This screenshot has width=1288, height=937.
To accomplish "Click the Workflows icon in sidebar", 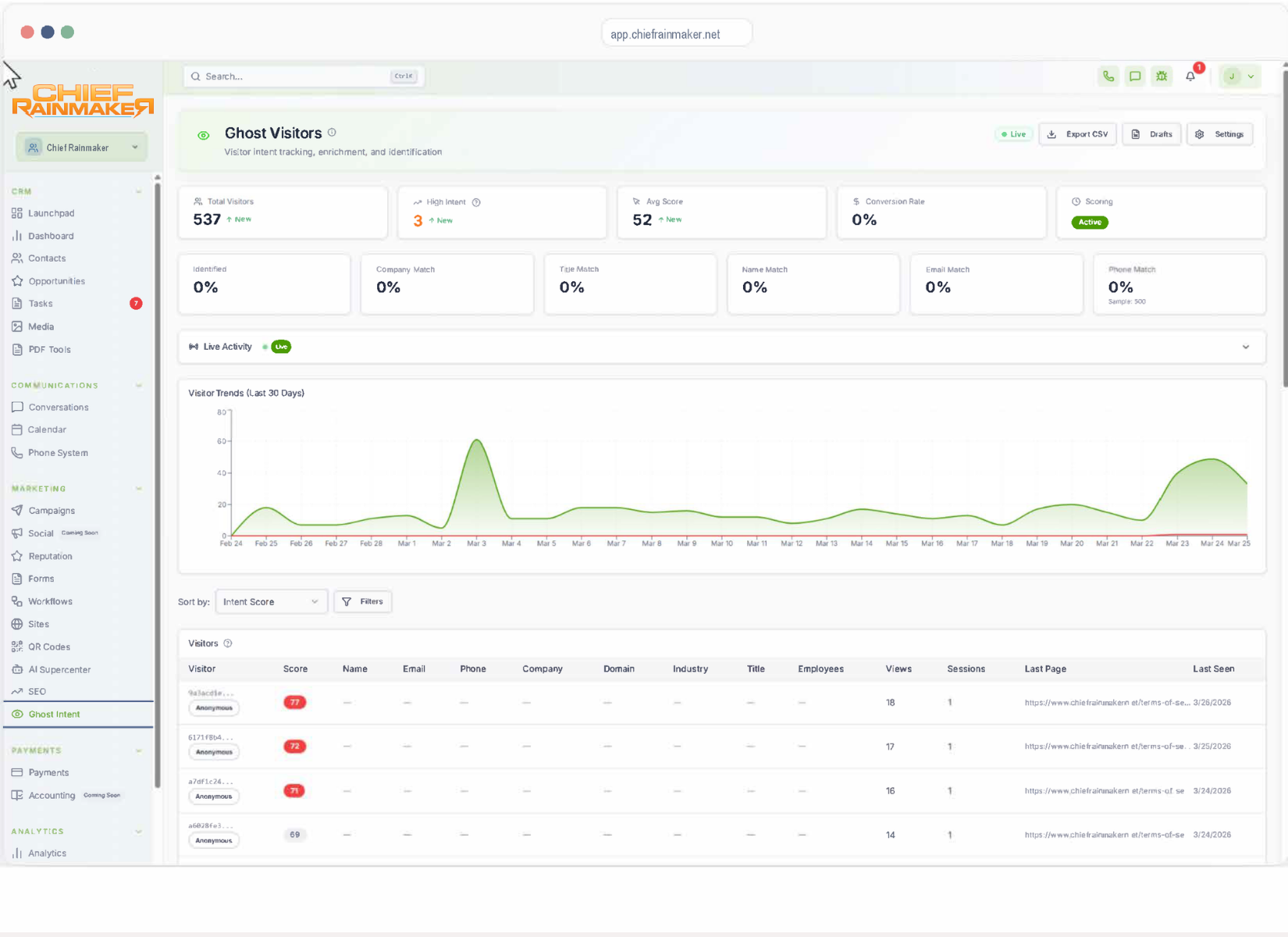I will point(17,601).
